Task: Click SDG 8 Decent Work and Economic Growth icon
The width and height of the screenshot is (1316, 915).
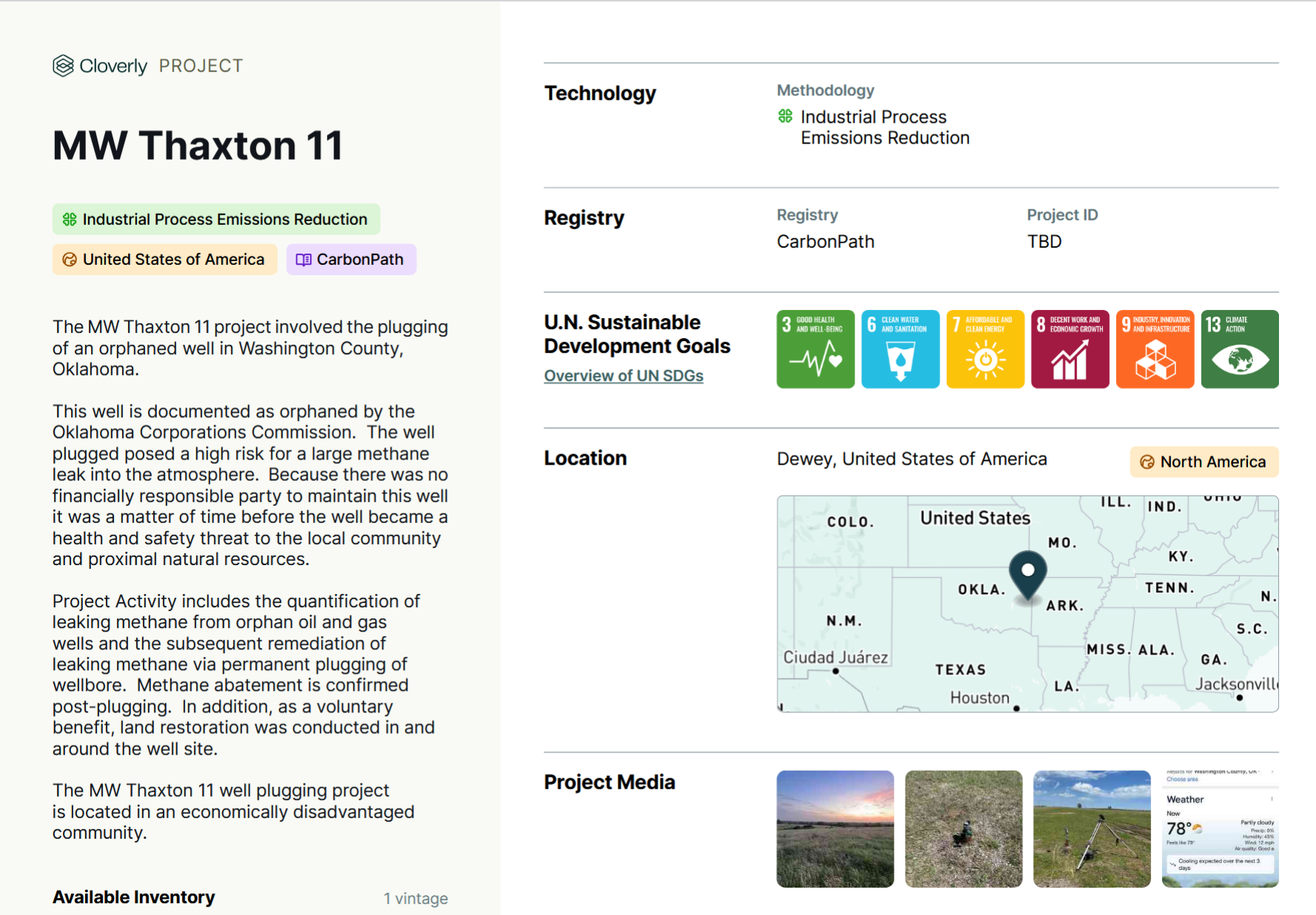Action: 1070,349
